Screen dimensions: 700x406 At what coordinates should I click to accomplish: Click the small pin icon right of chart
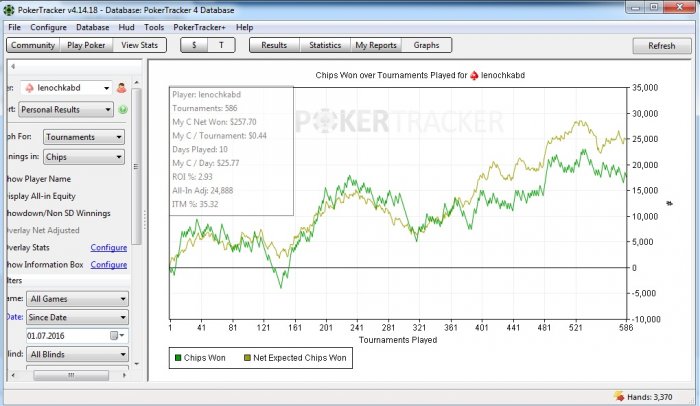coord(669,203)
